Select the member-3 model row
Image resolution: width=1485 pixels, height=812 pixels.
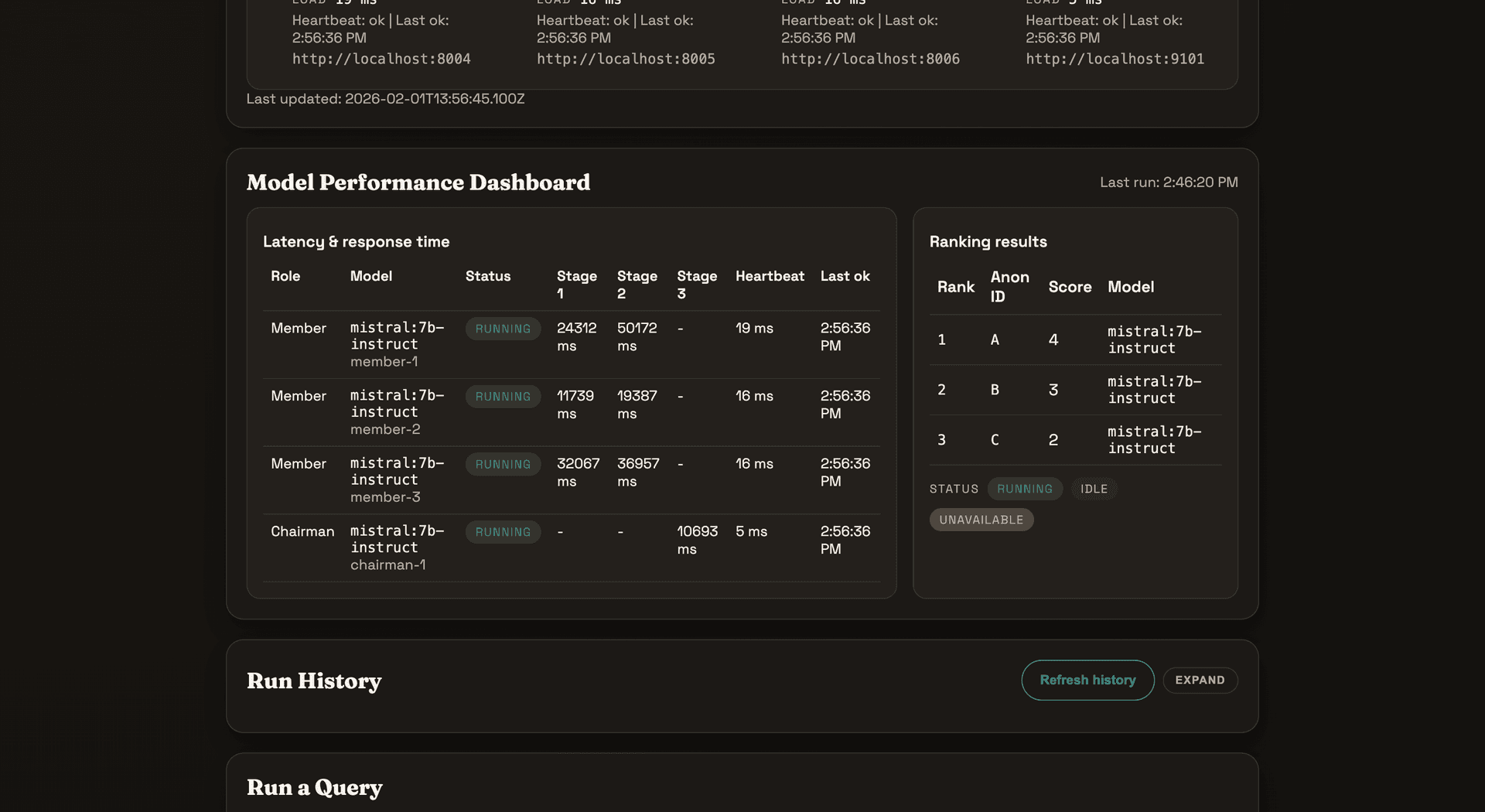tap(398, 479)
